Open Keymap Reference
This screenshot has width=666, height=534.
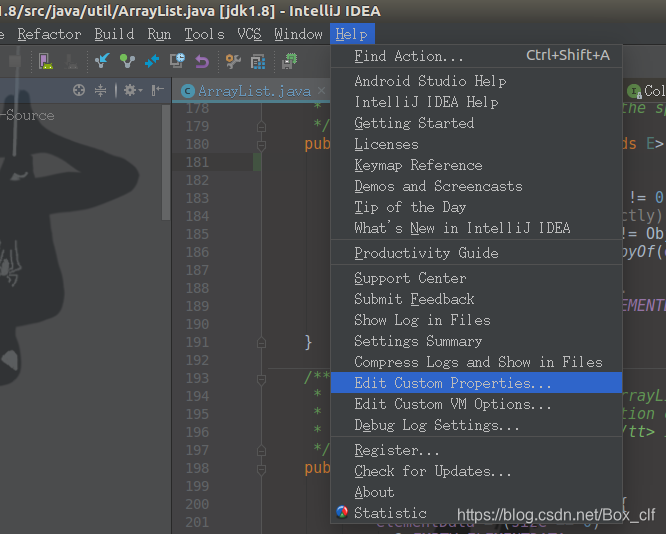(476, 165)
